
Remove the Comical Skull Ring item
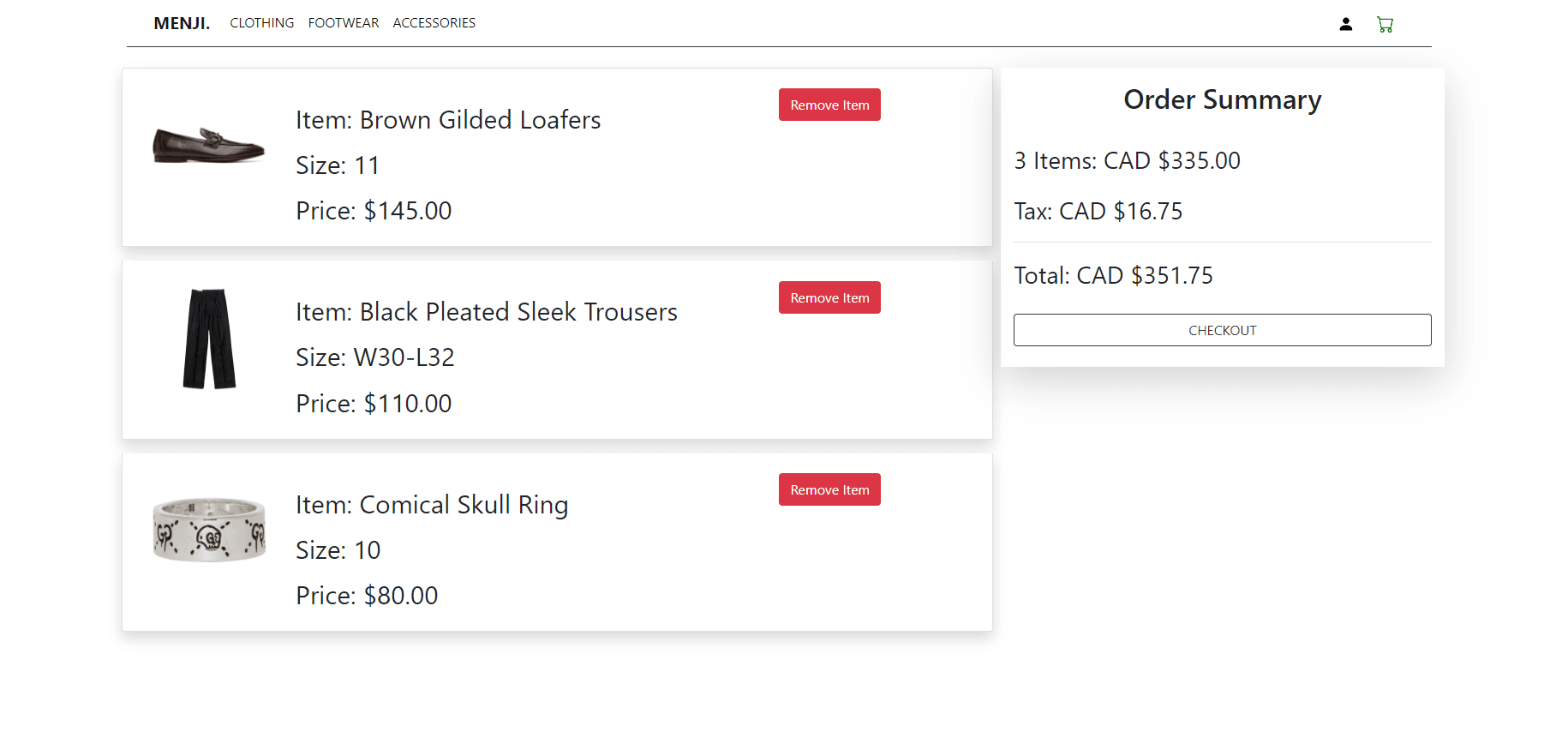(x=829, y=489)
